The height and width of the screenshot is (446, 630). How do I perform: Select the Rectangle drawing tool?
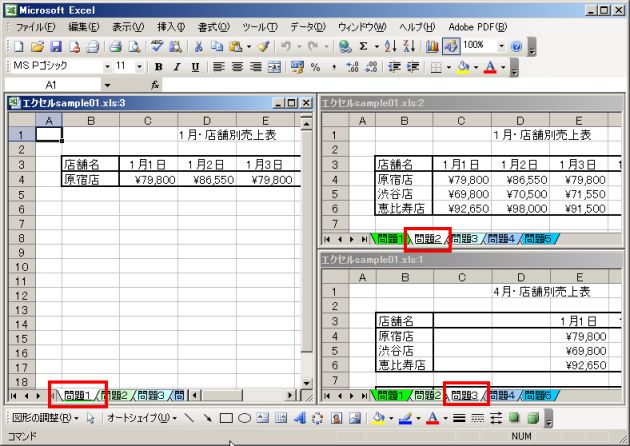226,418
